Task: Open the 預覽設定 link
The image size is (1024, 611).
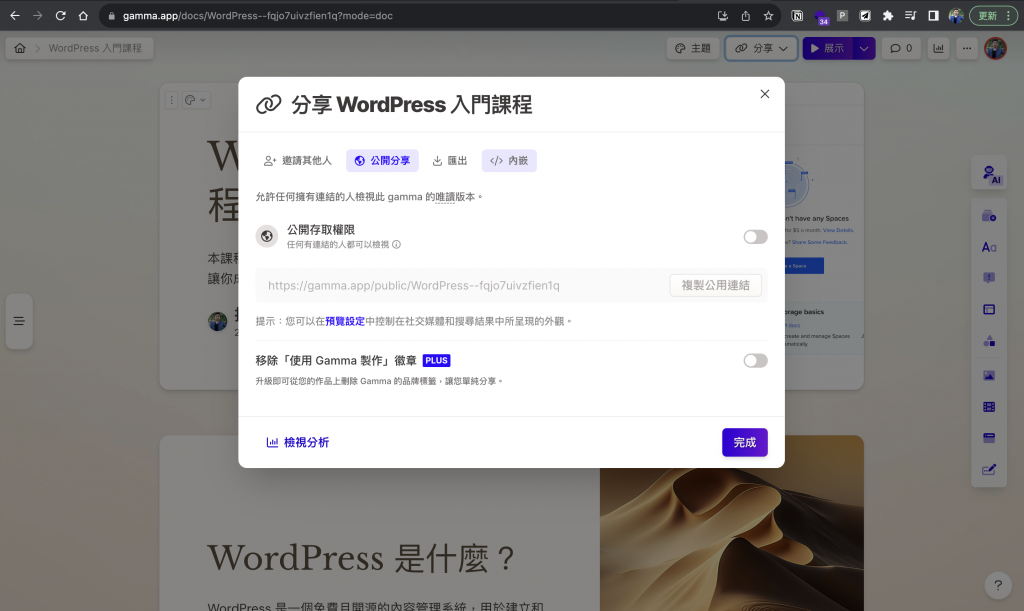Action: [345, 321]
